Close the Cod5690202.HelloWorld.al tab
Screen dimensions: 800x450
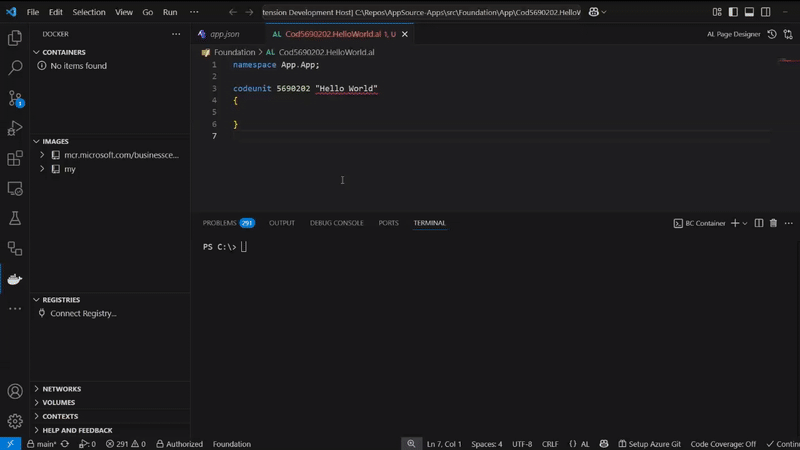click(x=405, y=34)
